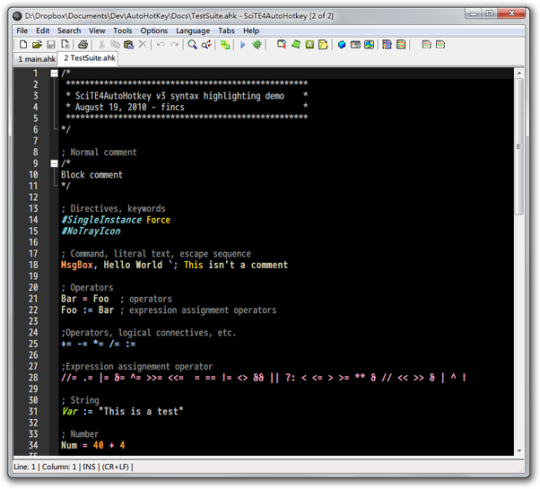540x489 pixels.
Task: Click the Print icon in toolbar
Action: 83,44
